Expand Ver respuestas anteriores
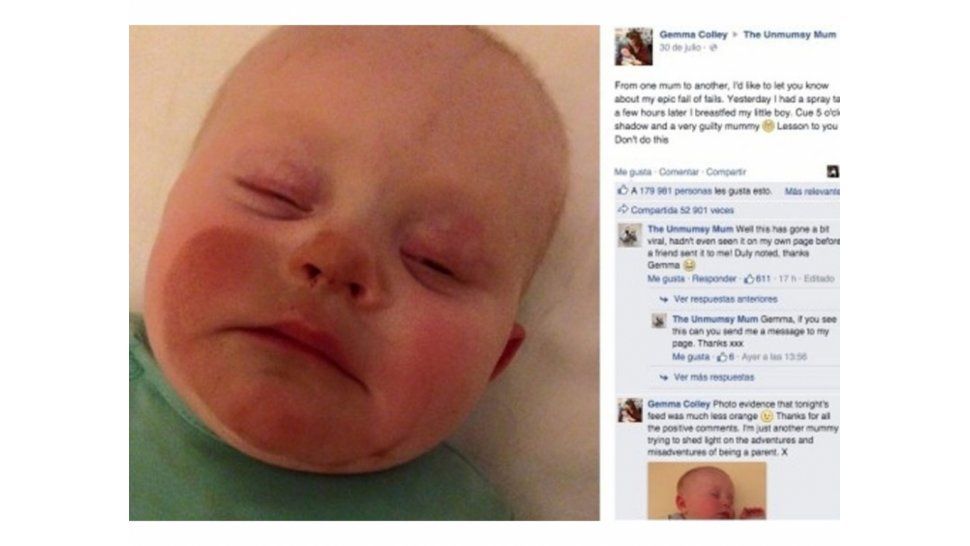This screenshot has width=970, height=546. [725, 299]
